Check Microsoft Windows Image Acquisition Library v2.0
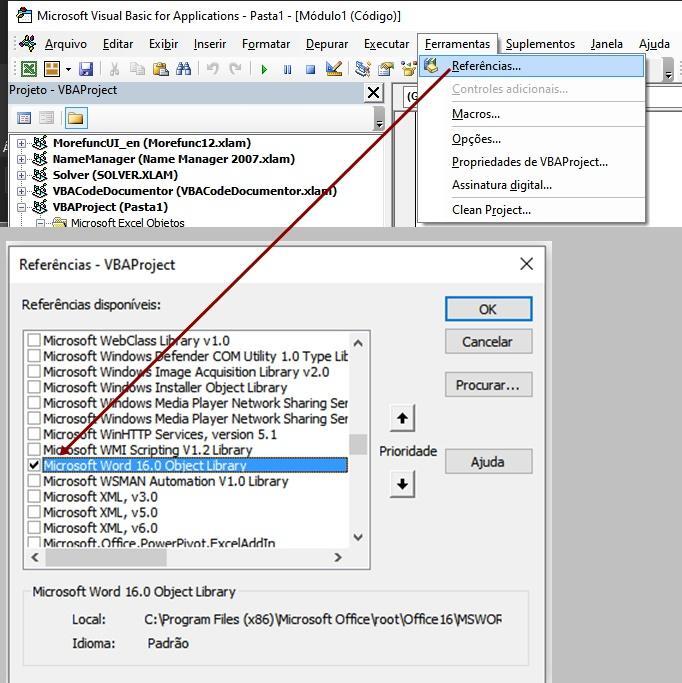This screenshot has width=682, height=683. tap(34, 372)
